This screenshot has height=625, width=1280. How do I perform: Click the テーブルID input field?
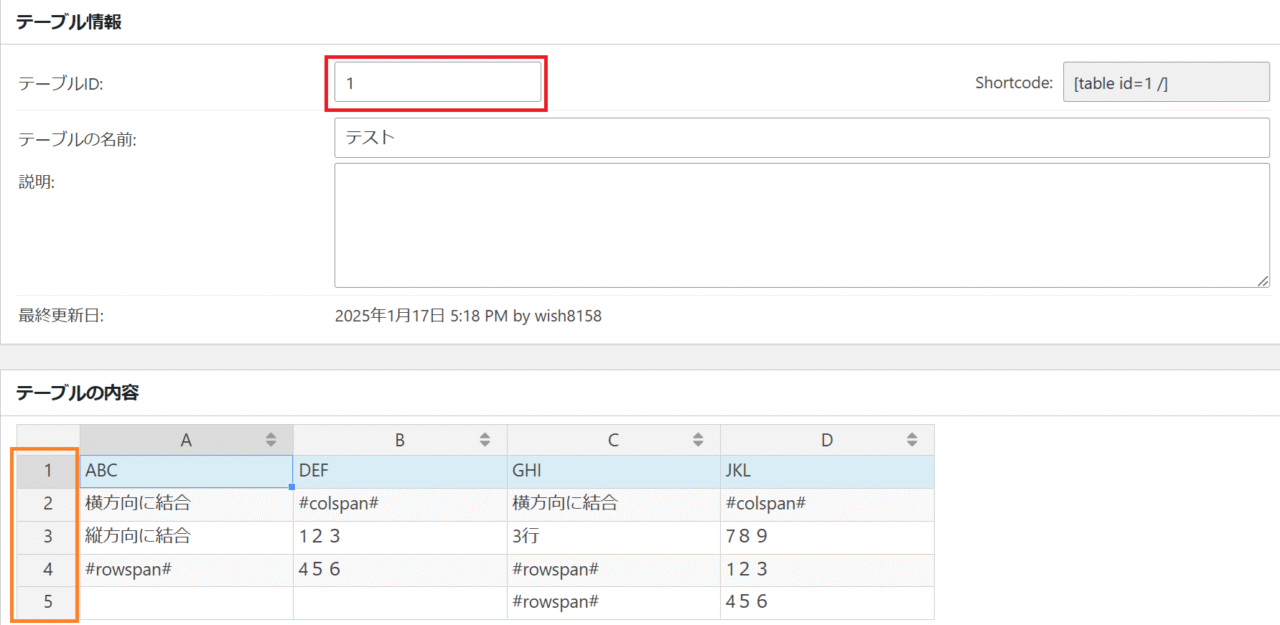[437, 83]
